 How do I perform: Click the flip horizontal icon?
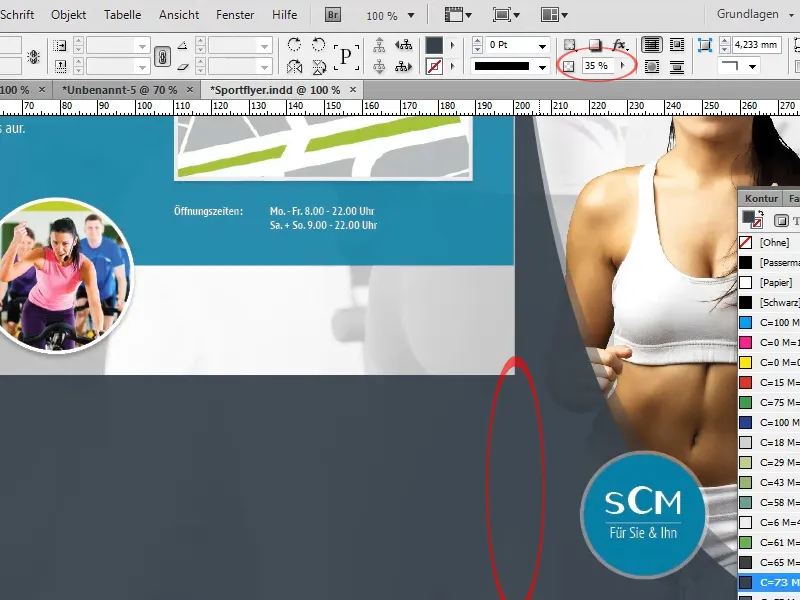294,66
